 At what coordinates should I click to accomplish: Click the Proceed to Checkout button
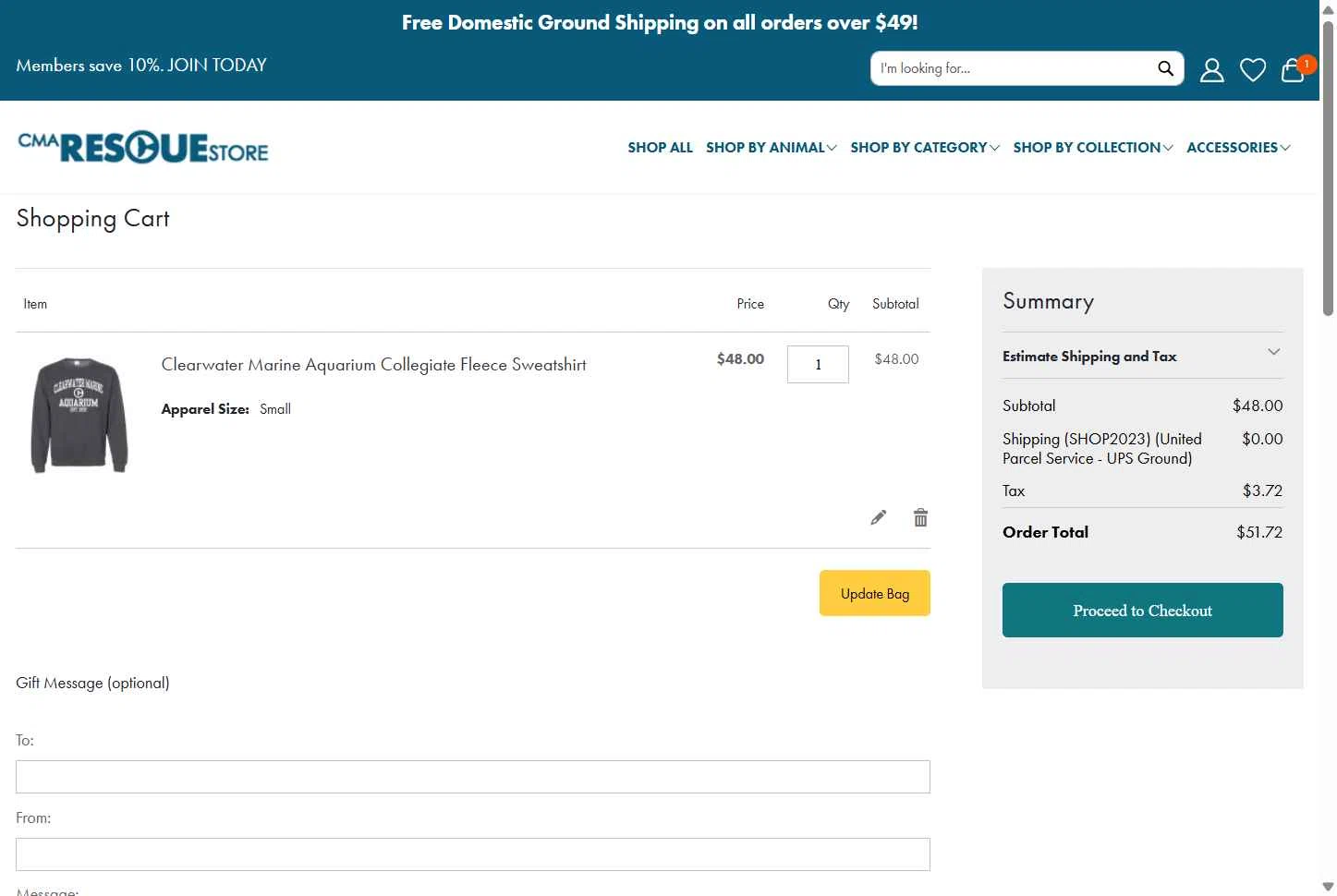point(1143,610)
